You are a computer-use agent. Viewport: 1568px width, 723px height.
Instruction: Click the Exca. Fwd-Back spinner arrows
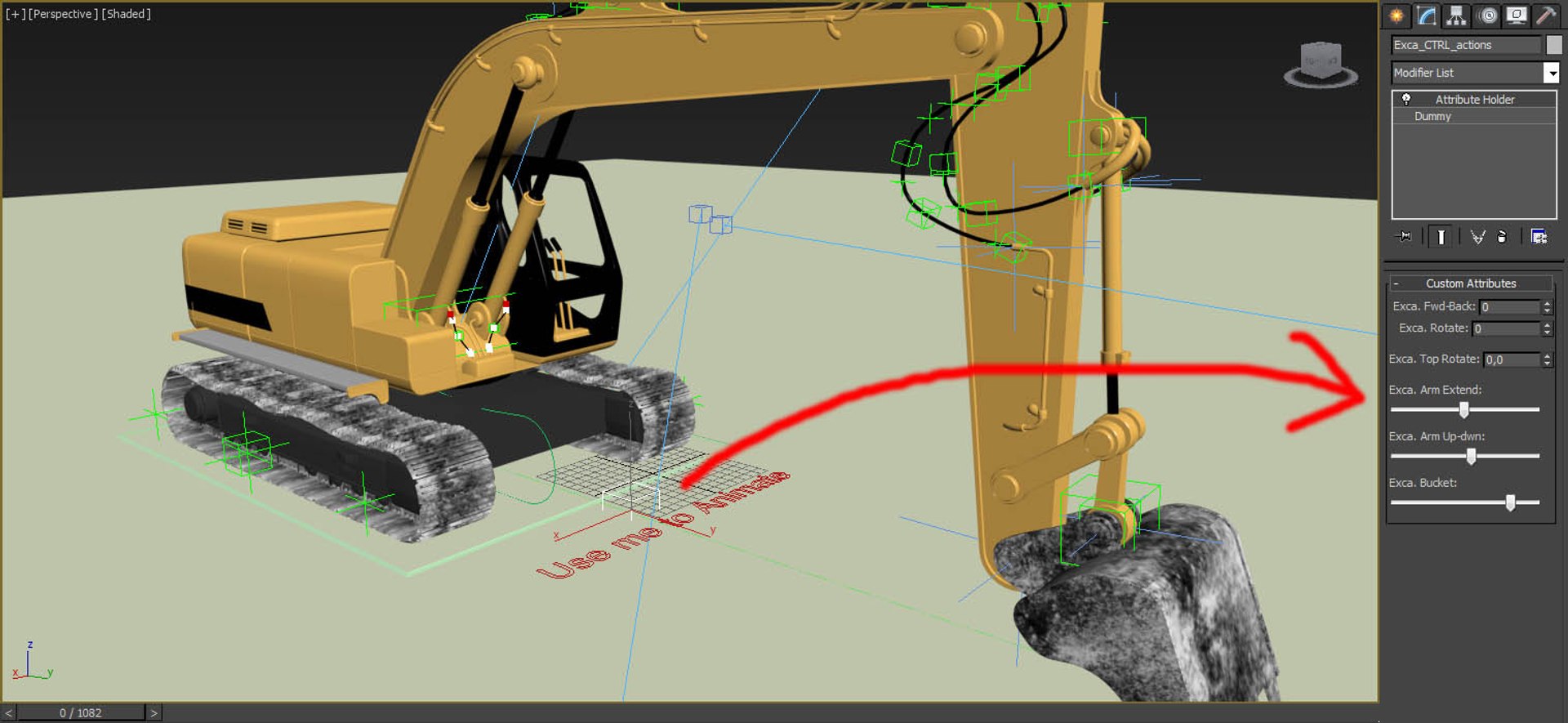point(1547,307)
